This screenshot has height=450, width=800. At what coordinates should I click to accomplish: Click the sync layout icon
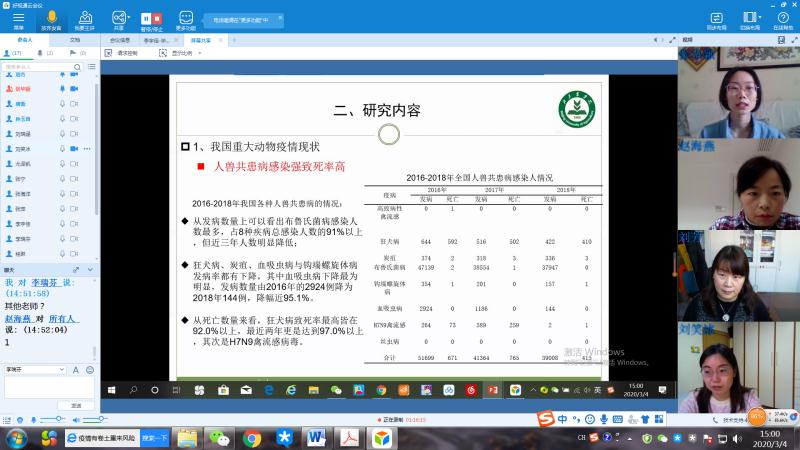[715, 18]
